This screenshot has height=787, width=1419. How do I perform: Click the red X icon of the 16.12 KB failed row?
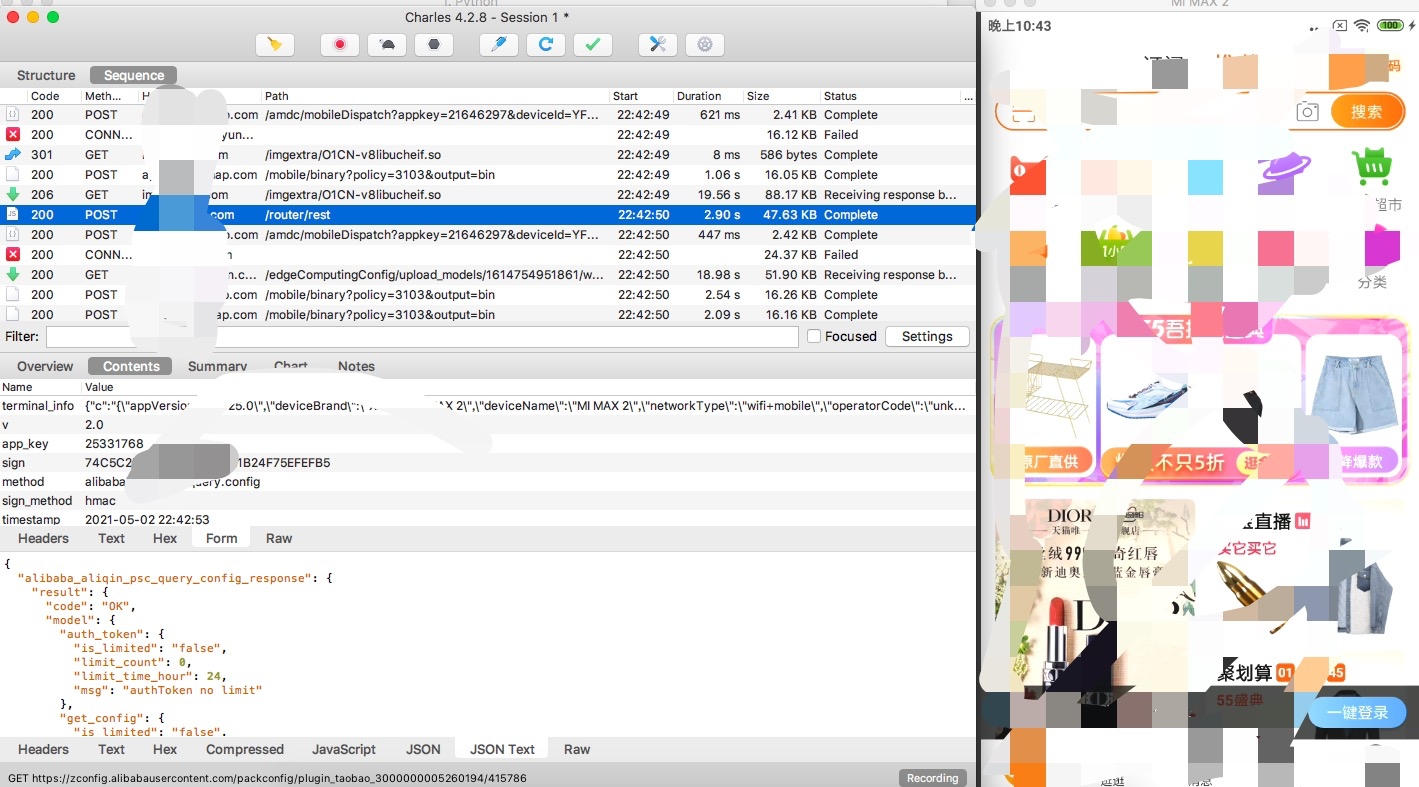point(13,135)
